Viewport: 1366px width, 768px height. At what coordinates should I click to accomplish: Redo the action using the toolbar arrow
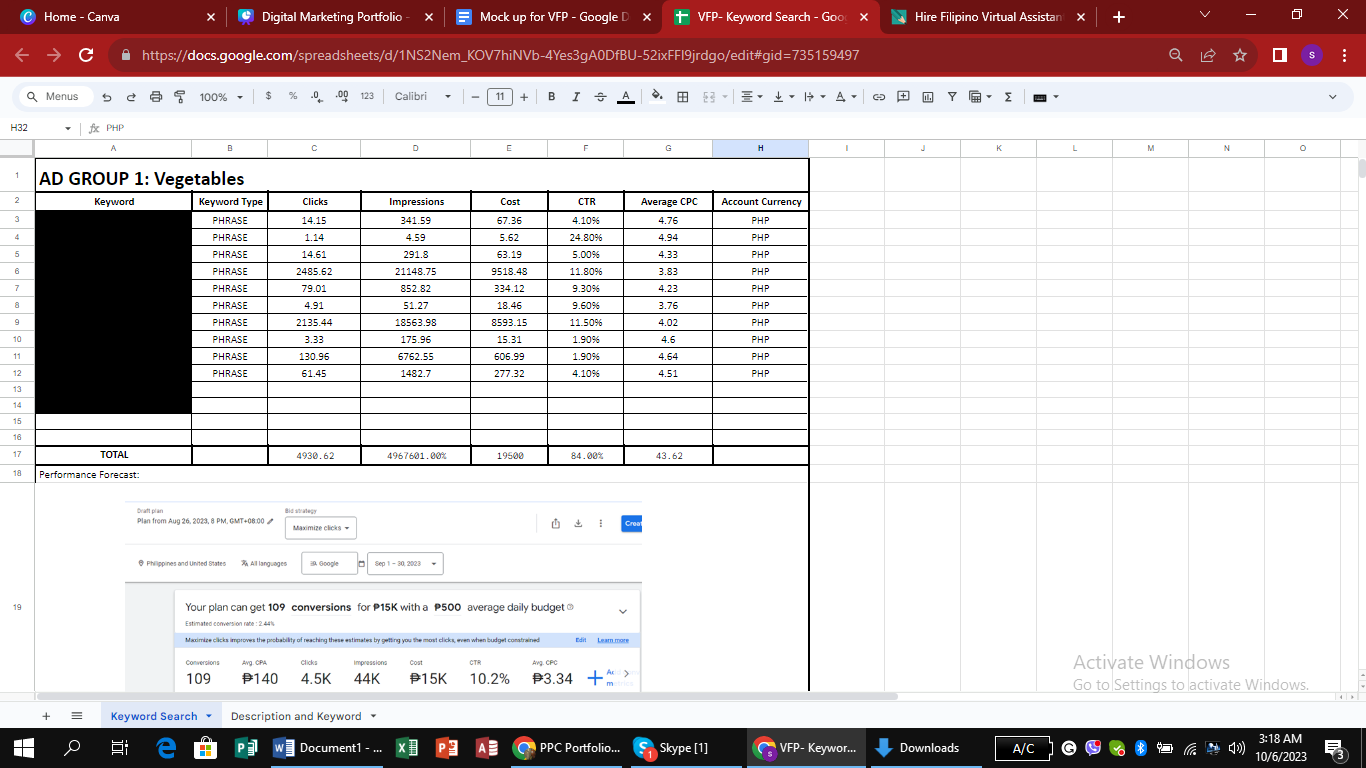131,97
